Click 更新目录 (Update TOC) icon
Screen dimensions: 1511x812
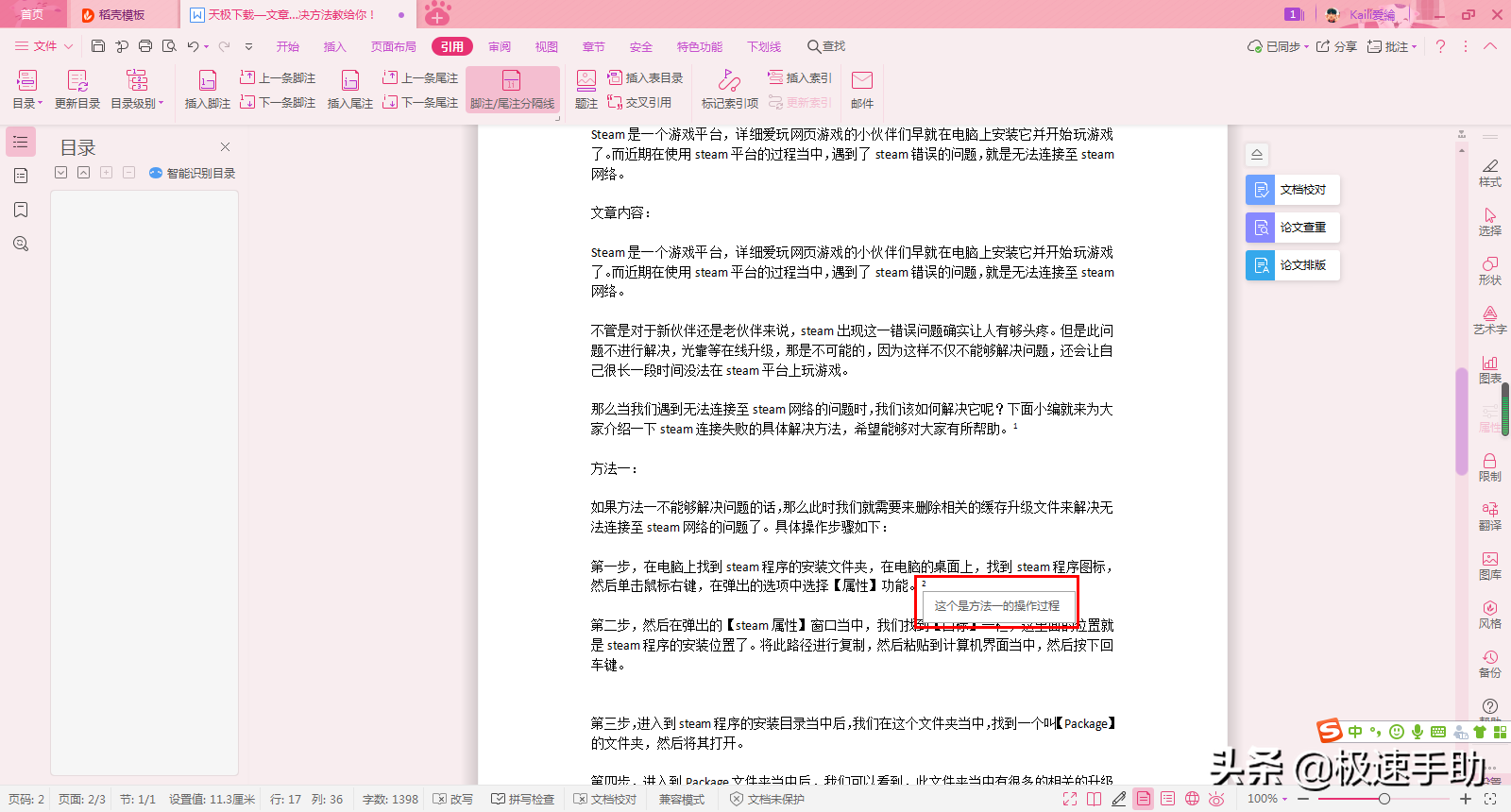77,91
